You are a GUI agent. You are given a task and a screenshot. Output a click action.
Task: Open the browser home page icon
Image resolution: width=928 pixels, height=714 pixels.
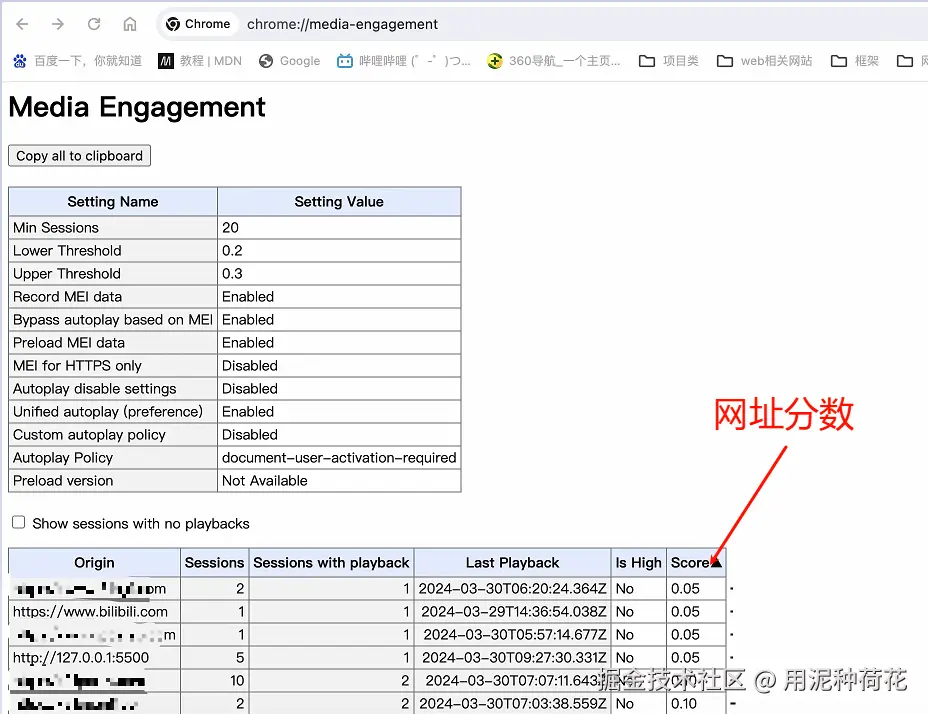(x=130, y=24)
